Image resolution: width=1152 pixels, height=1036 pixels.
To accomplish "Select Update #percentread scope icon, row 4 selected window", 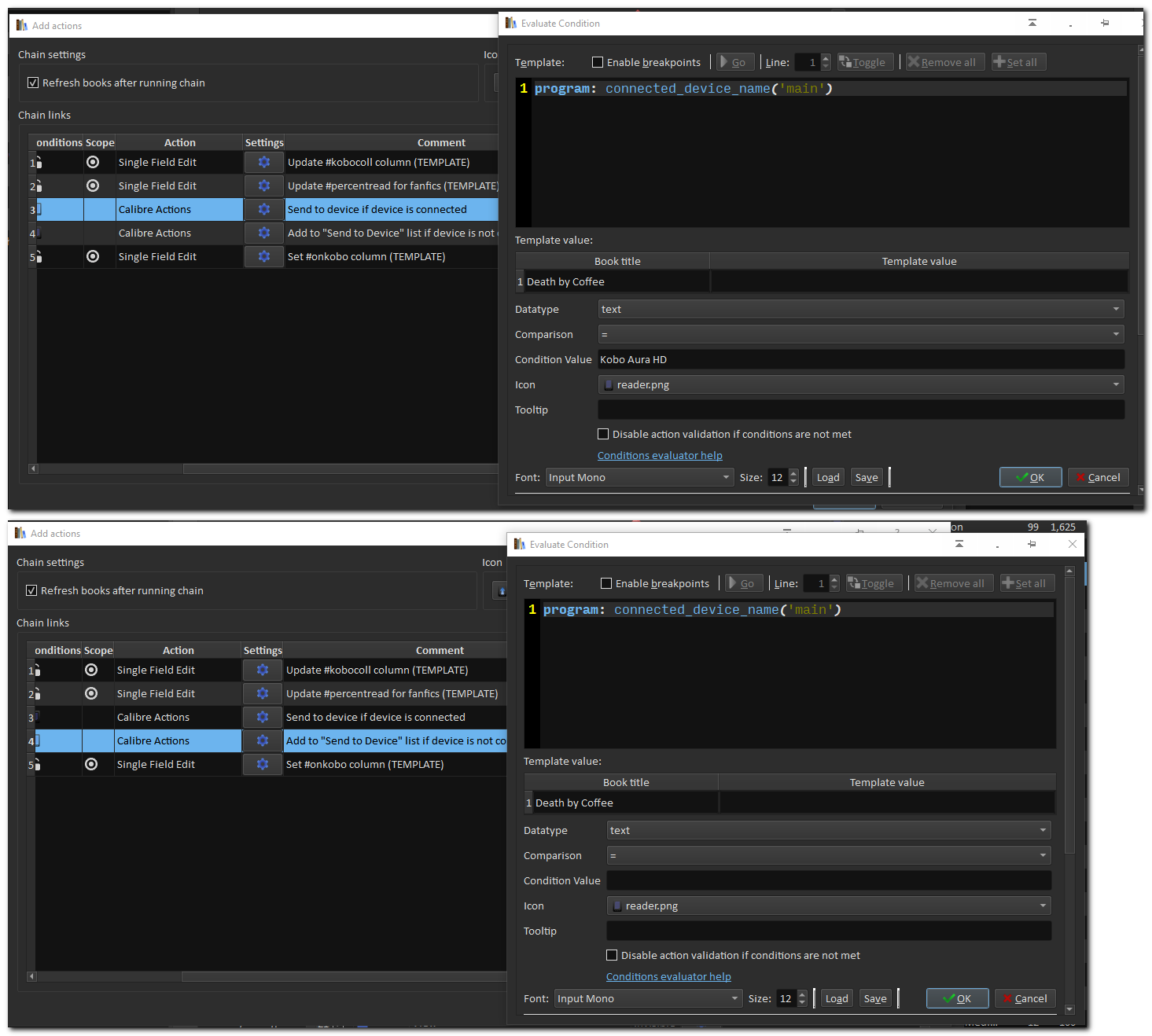I will pyautogui.click(x=91, y=693).
